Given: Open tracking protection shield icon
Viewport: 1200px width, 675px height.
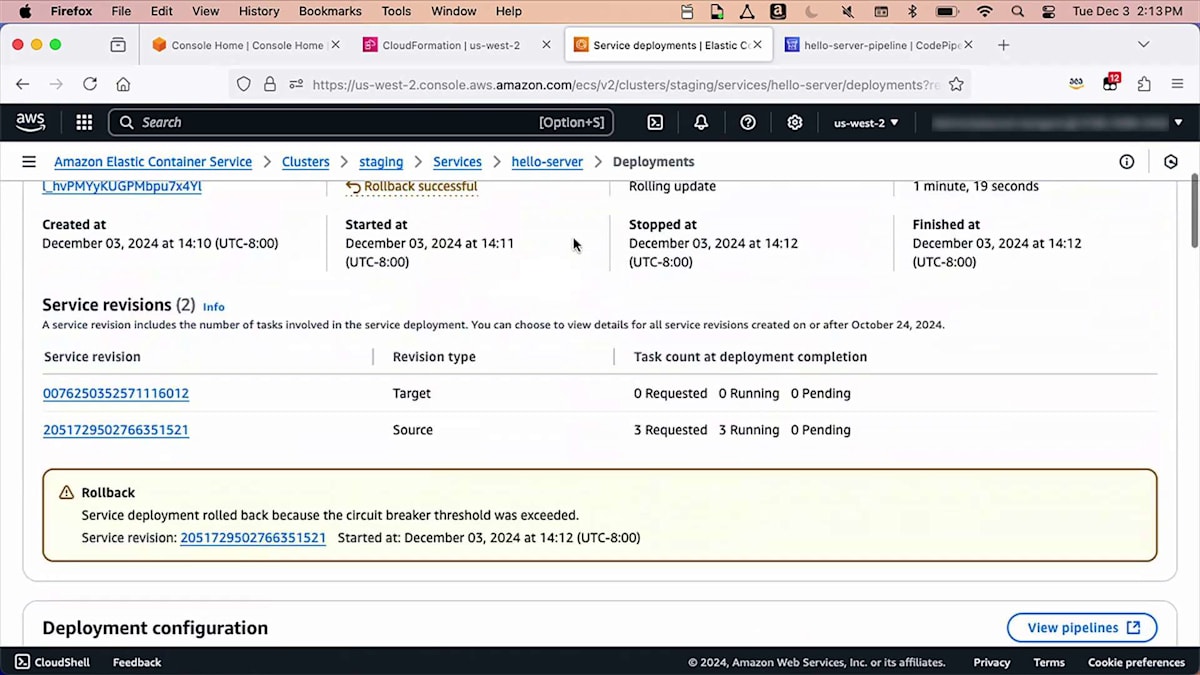Looking at the screenshot, I should [244, 84].
